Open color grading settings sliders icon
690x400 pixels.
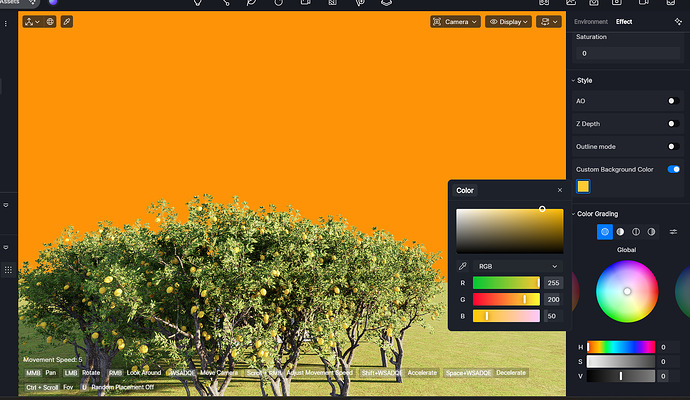[673, 232]
